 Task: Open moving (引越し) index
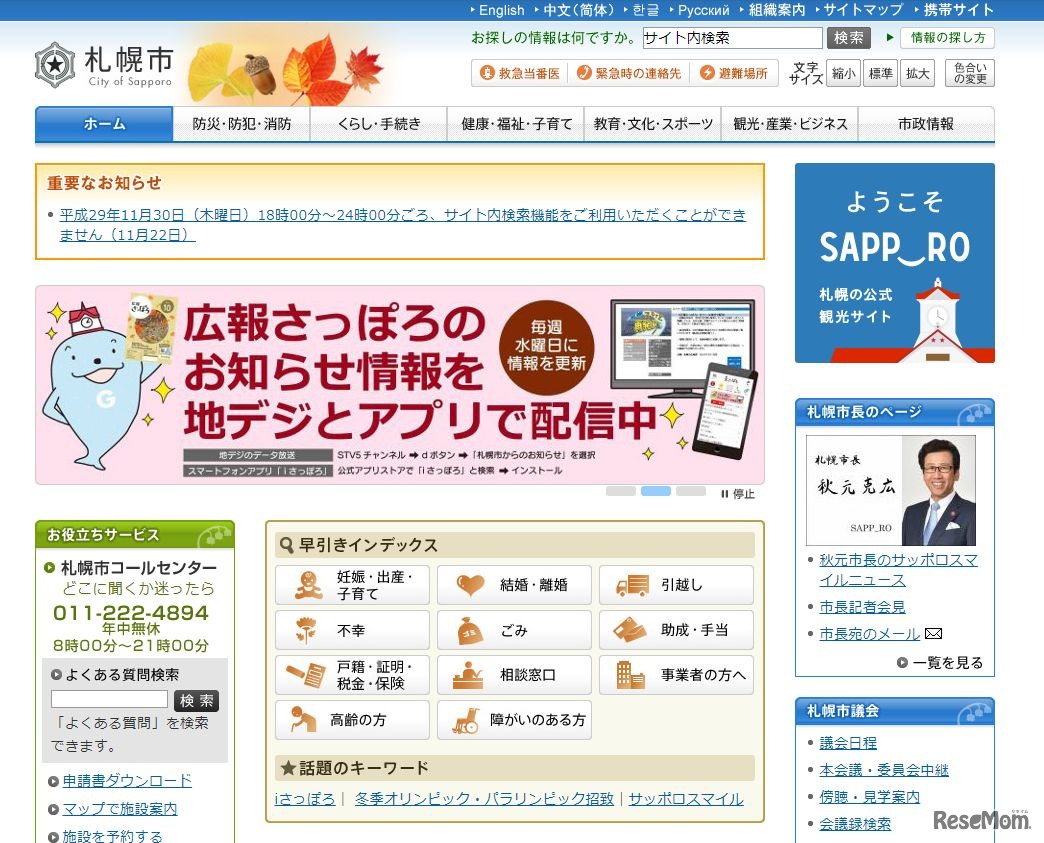(676, 585)
